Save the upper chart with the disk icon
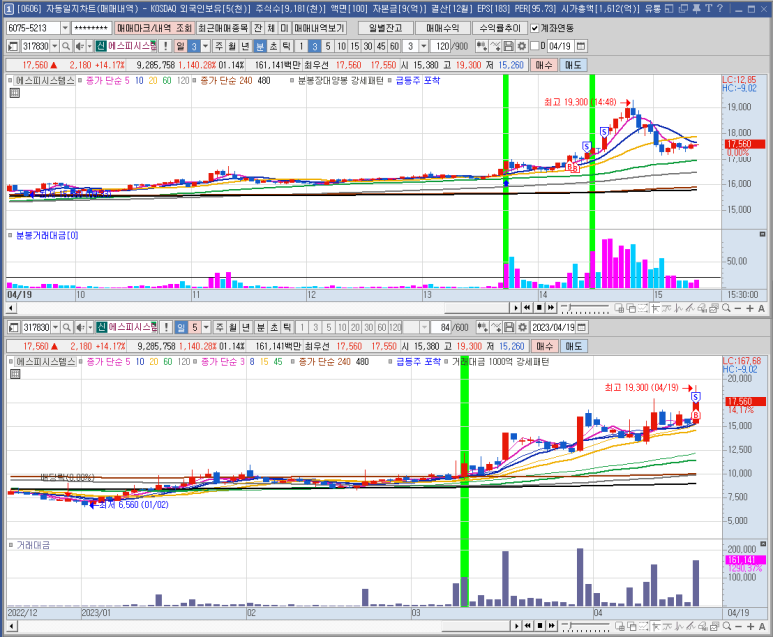The height and width of the screenshot is (637, 773). (509, 46)
